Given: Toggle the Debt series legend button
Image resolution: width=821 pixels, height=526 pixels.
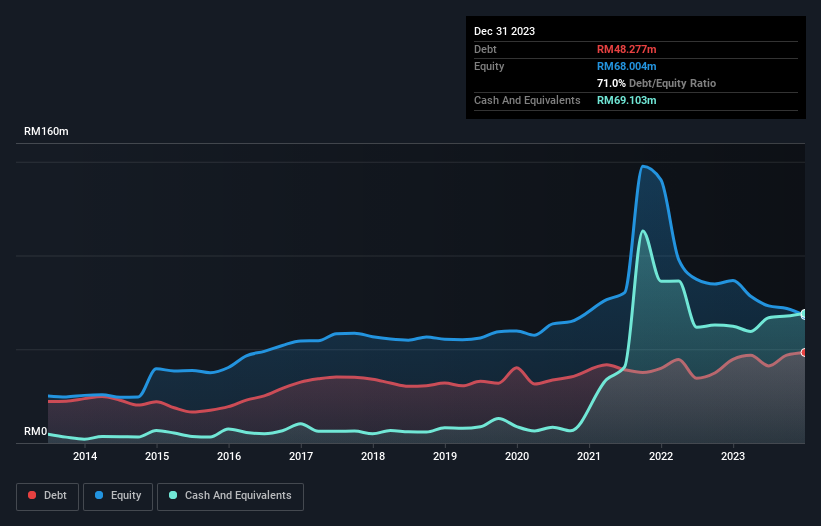Looking at the screenshot, I should (x=48, y=496).
